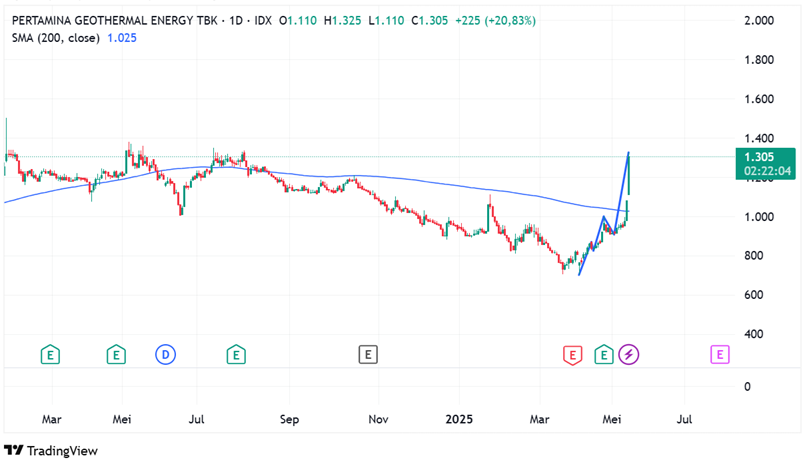Open the gray E marker near November
This screenshot has width=806, height=463.
click(368, 355)
